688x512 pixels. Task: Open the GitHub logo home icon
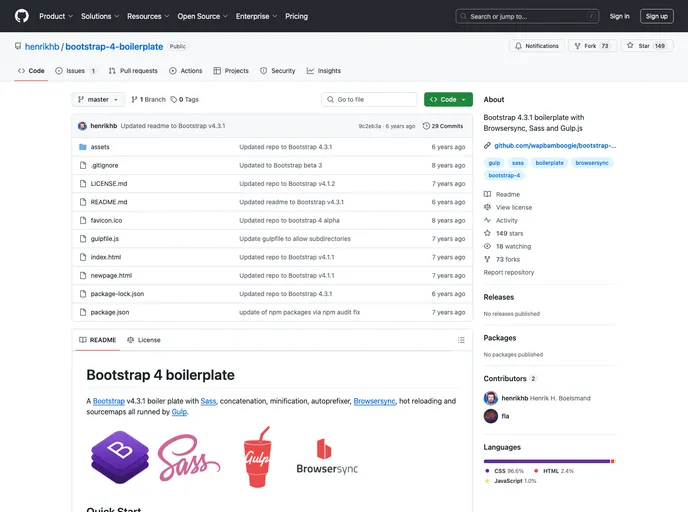(x=22, y=16)
